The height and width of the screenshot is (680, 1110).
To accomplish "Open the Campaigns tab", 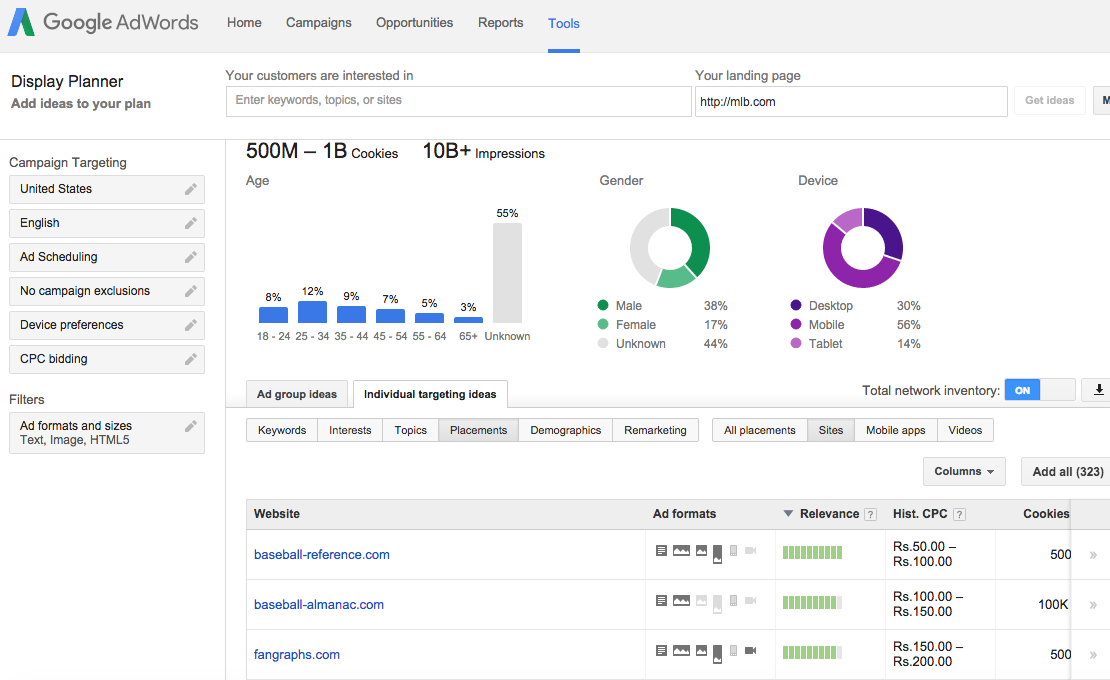I will [319, 23].
